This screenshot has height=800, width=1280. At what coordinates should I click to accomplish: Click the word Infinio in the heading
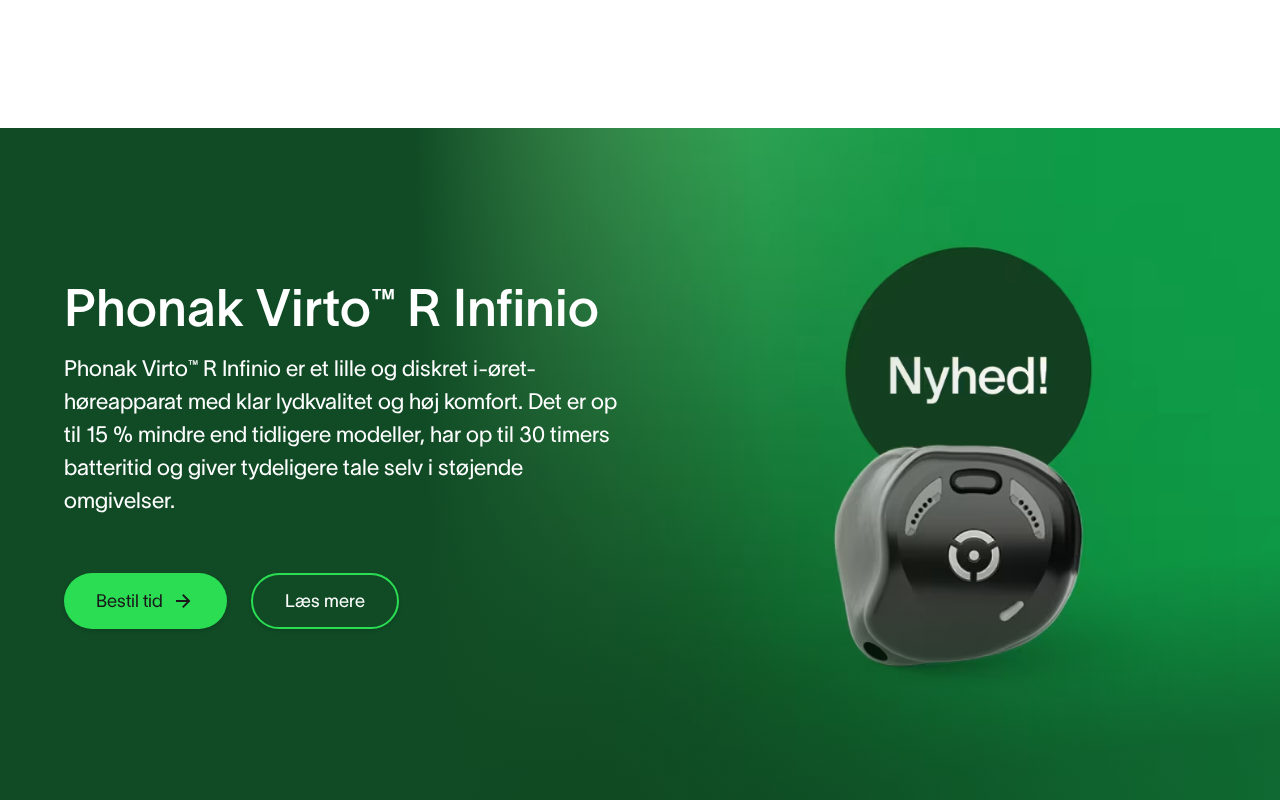(526, 308)
